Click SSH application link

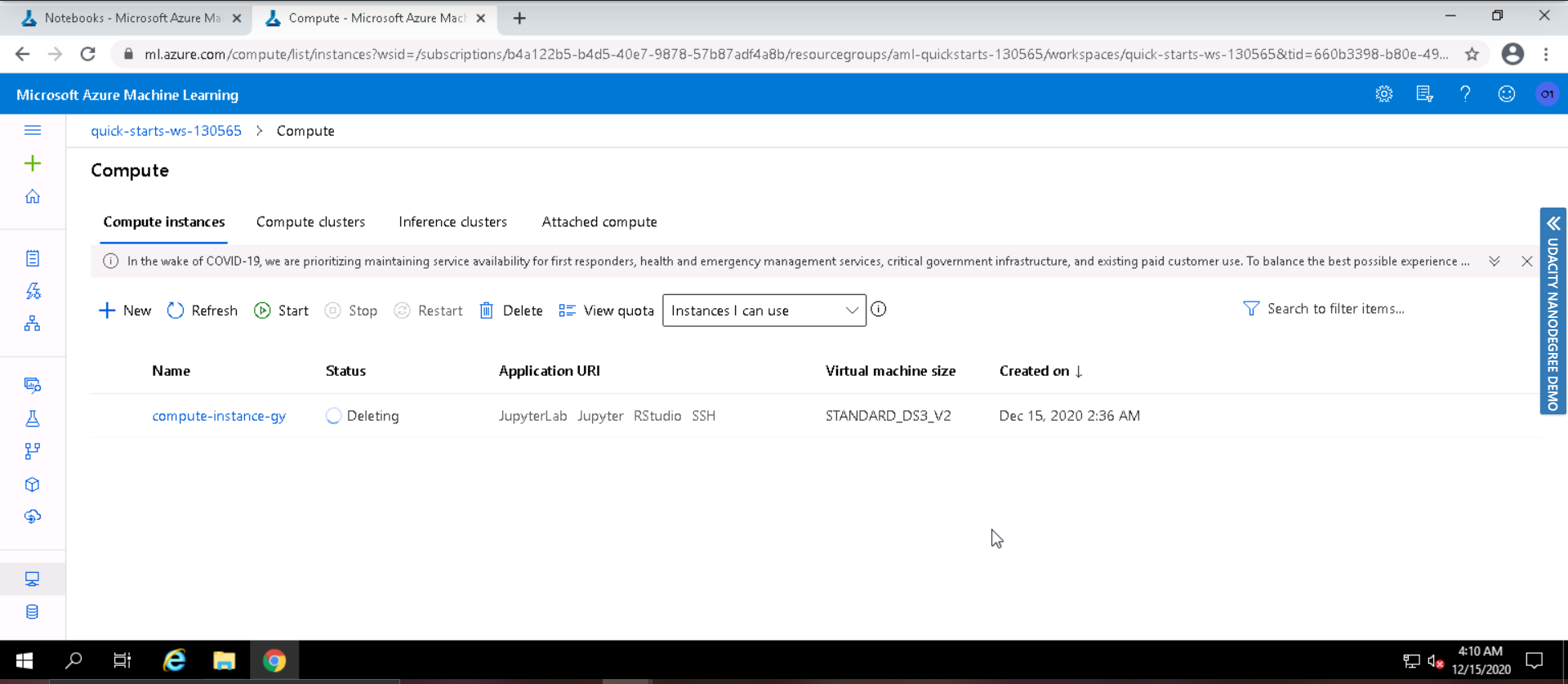[704, 416]
